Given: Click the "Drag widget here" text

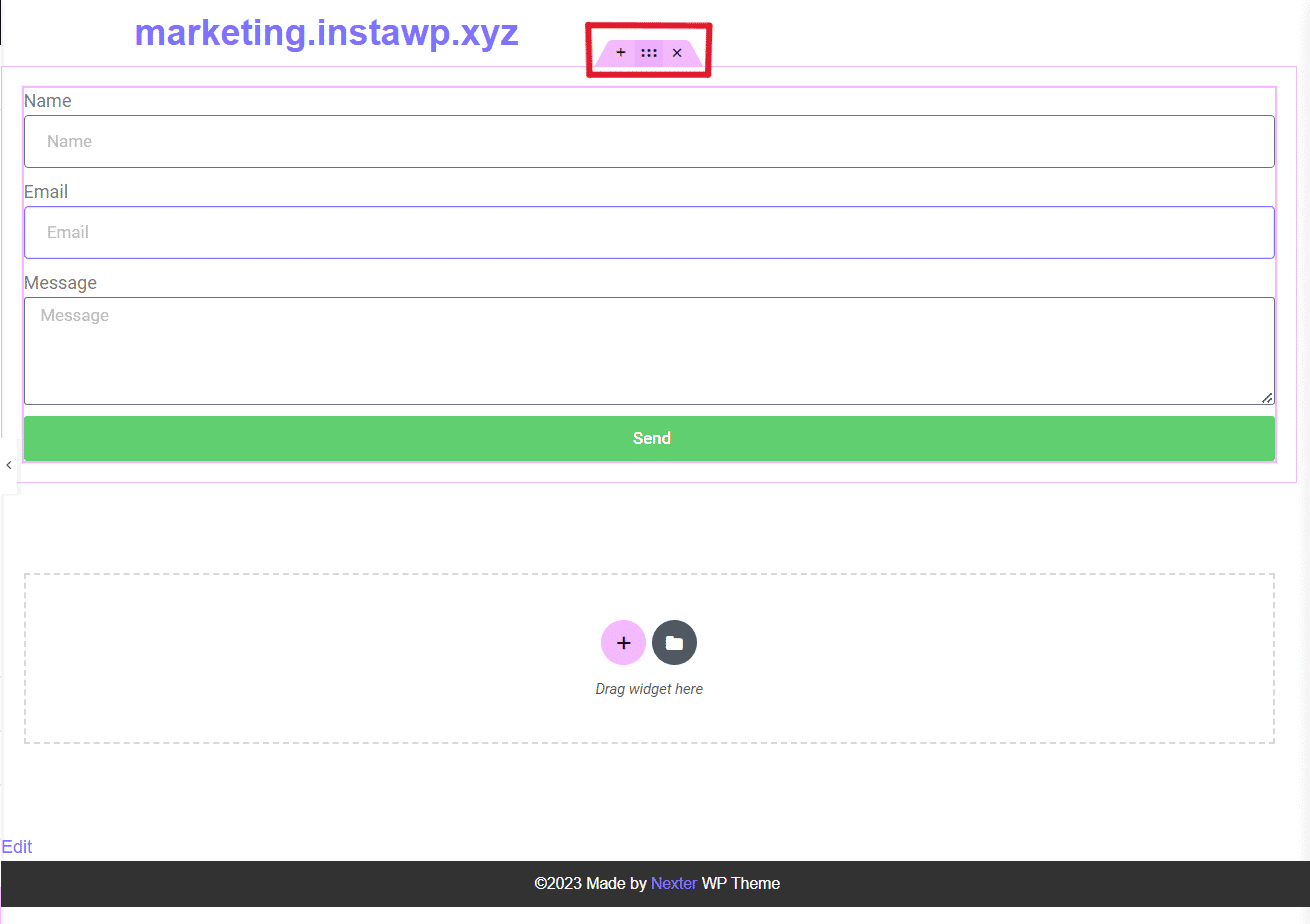Looking at the screenshot, I should tap(649, 689).
